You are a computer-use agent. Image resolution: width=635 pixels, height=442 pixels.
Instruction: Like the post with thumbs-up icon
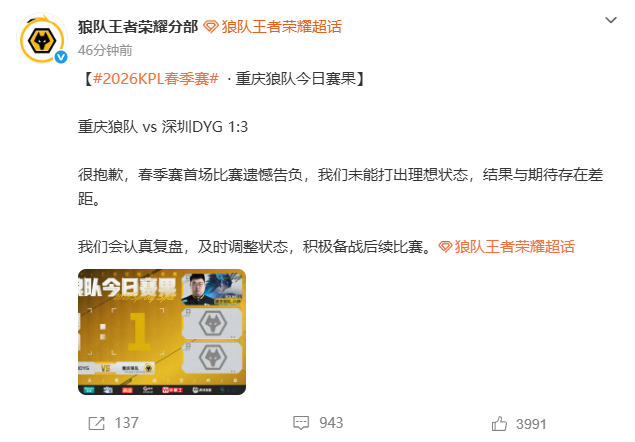pyautogui.click(x=499, y=424)
